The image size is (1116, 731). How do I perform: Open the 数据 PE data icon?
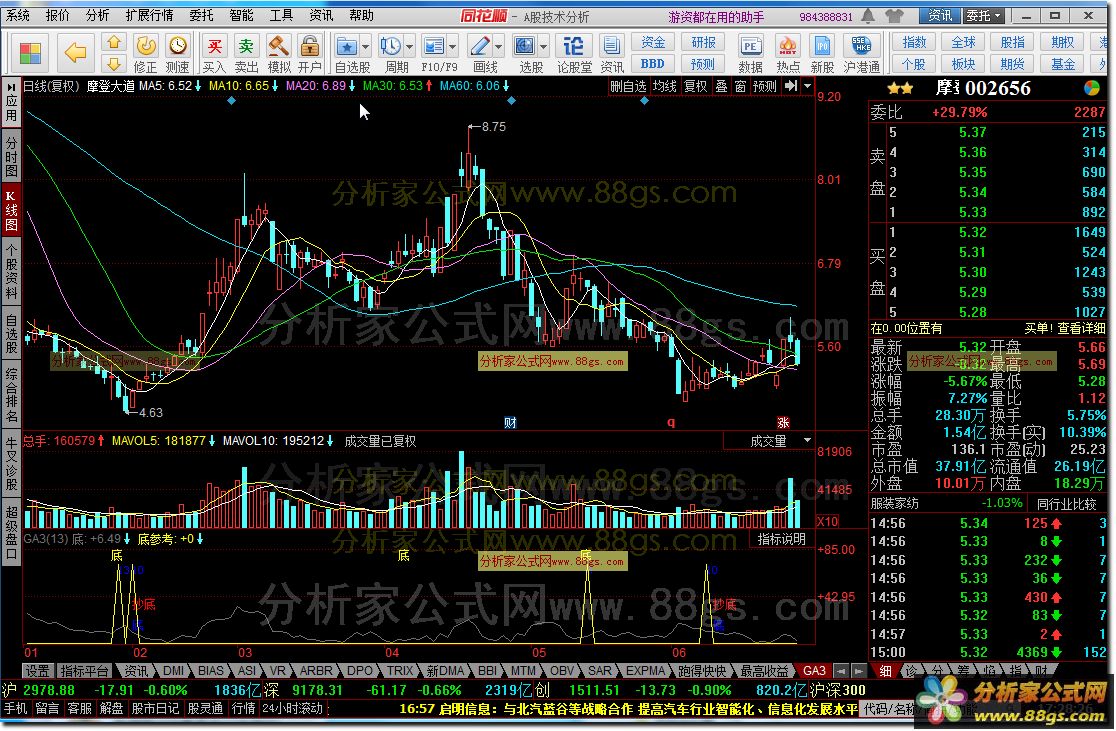coord(750,54)
